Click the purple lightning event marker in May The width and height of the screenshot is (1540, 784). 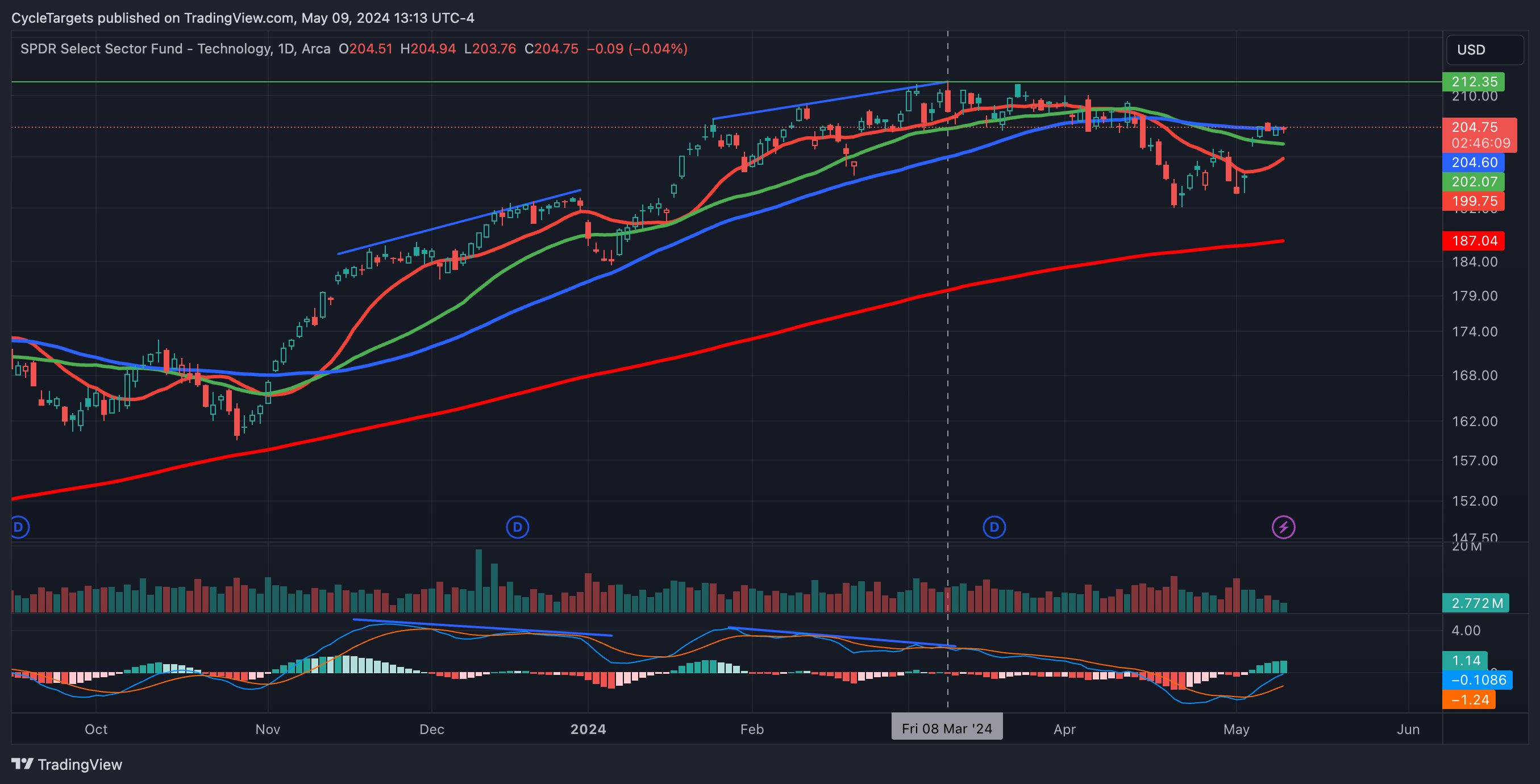(x=1283, y=527)
